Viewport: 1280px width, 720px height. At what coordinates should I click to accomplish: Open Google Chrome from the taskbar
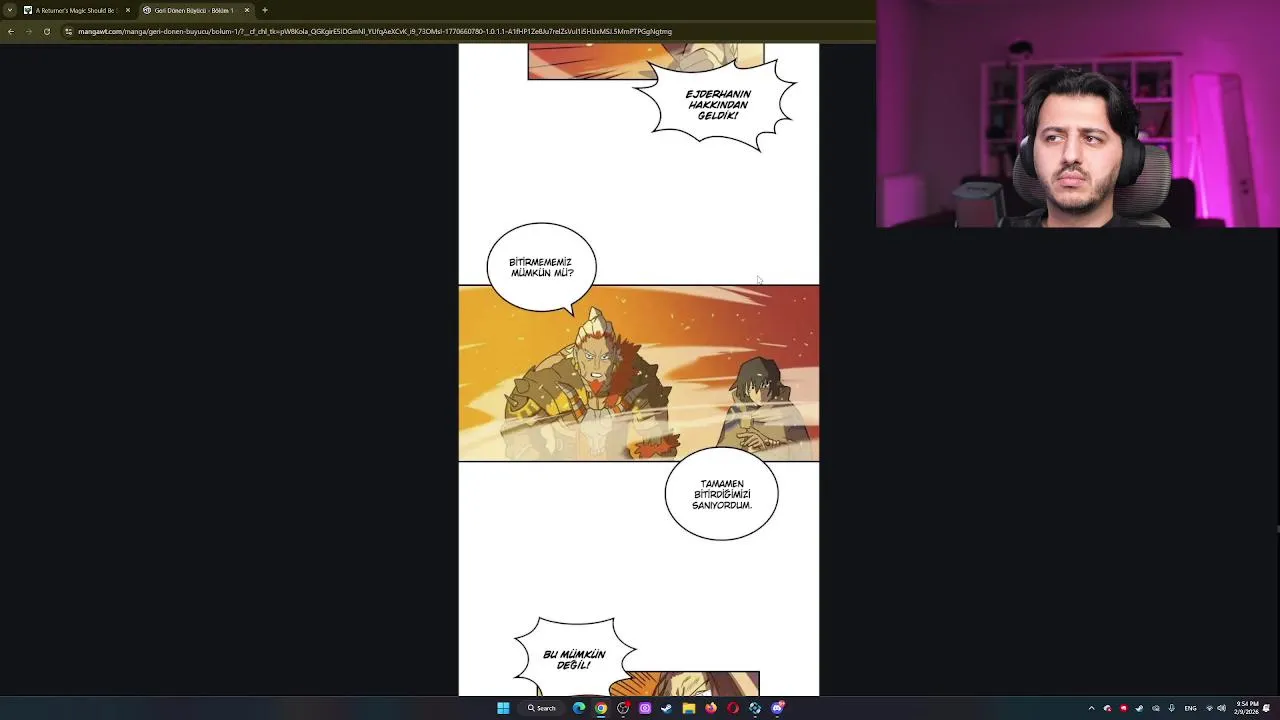coord(601,708)
